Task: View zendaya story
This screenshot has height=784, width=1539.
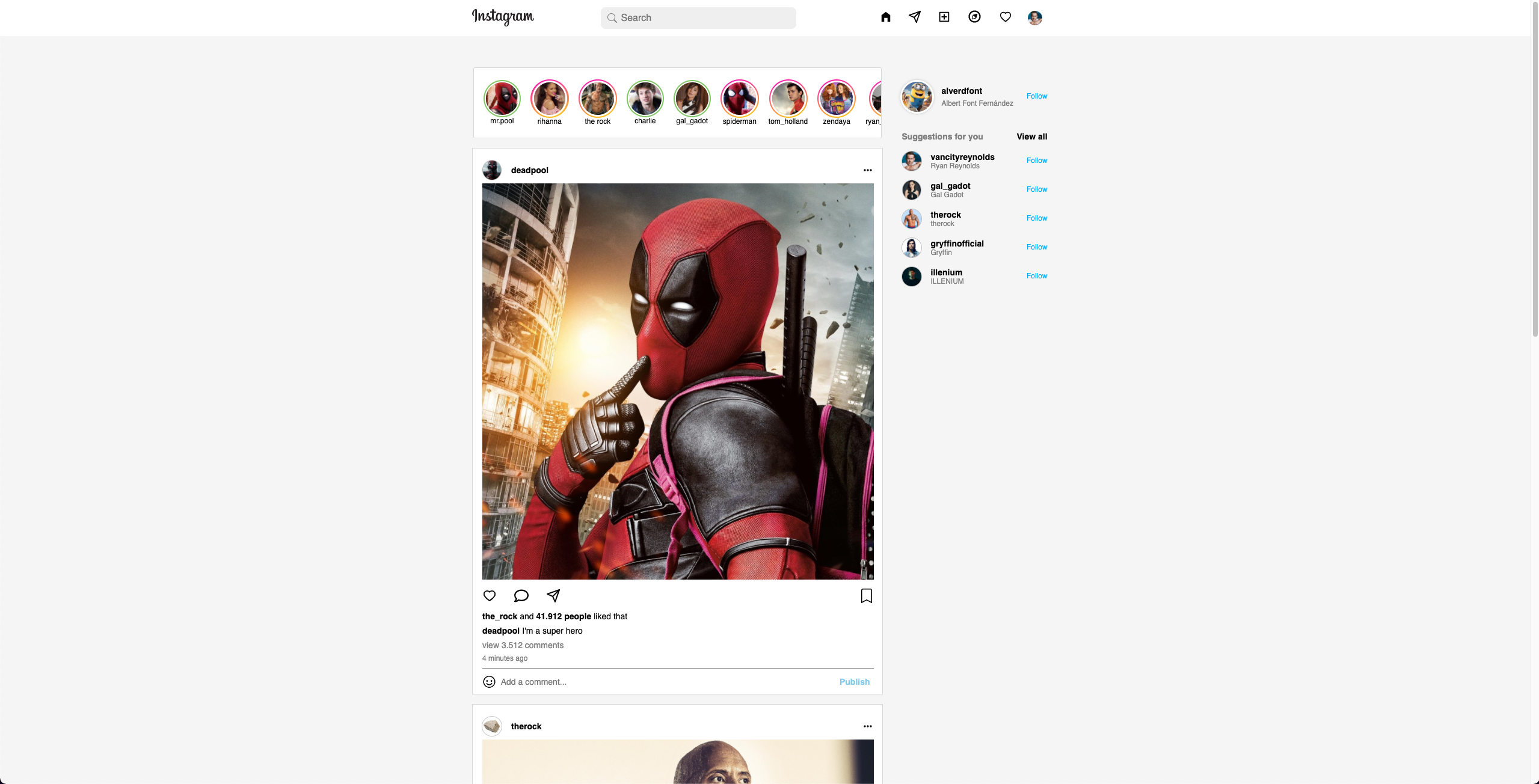Action: point(837,99)
